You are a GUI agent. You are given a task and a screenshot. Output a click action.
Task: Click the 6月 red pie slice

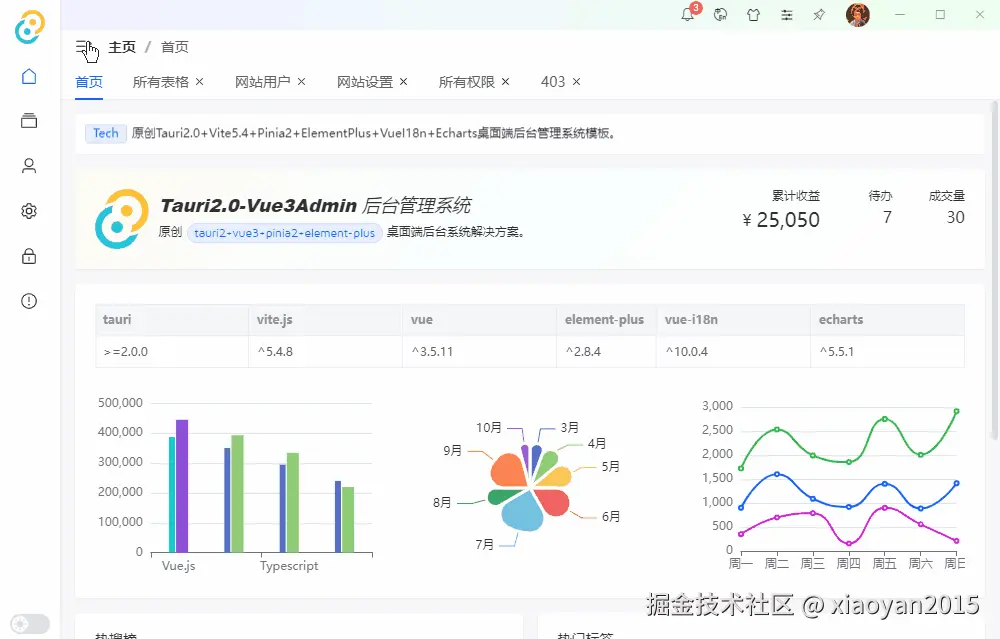coord(554,501)
